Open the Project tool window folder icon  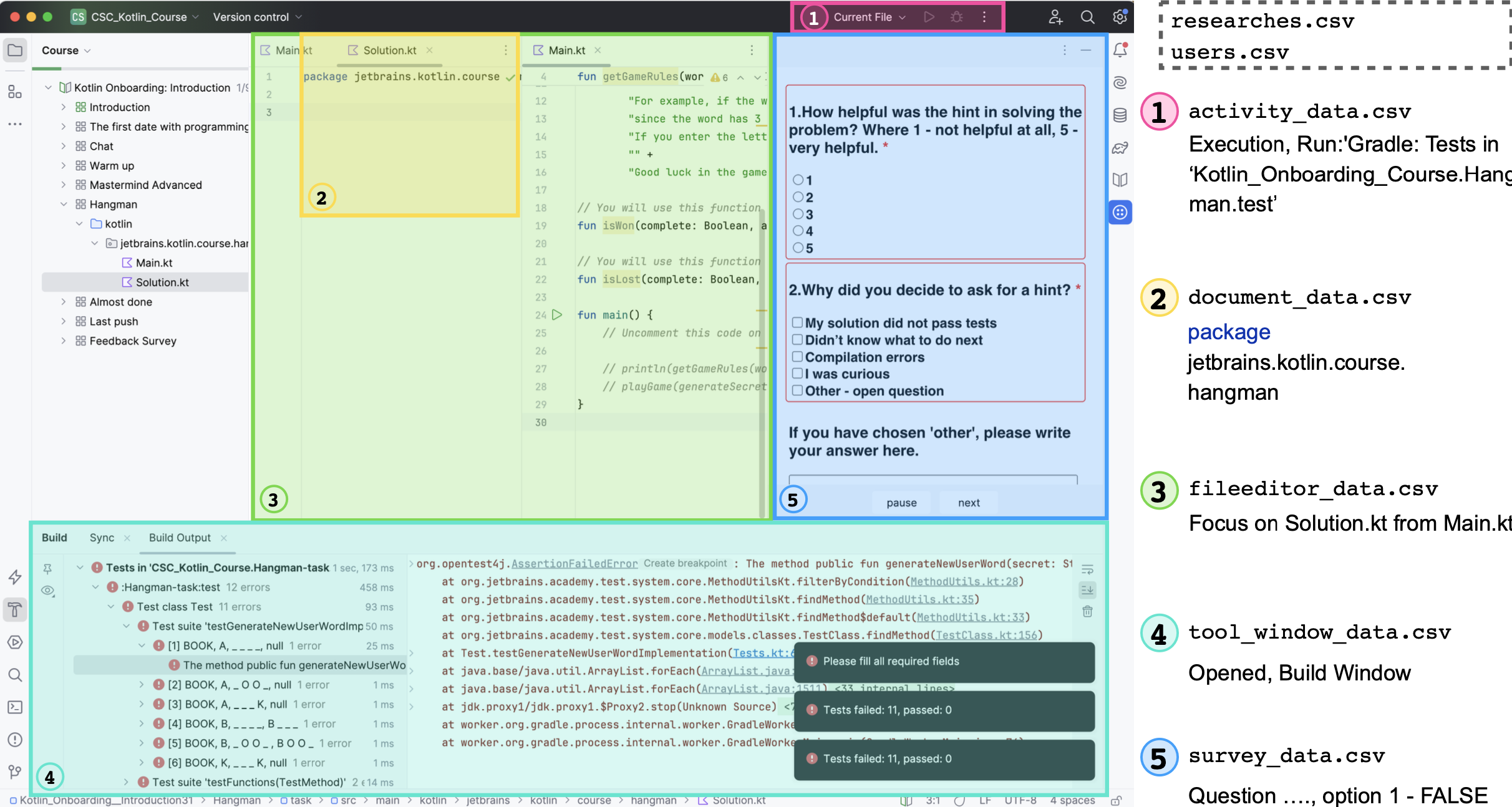(15, 51)
